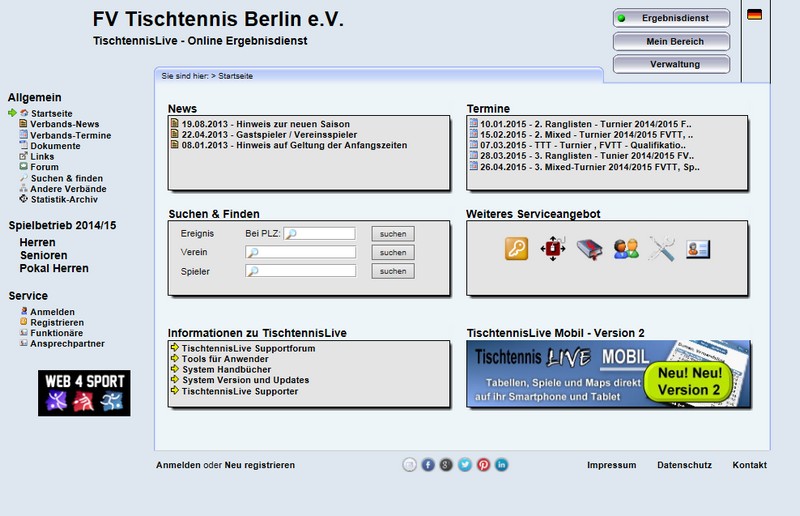Click the LinkedIn icon in the footer

coord(502,465)
